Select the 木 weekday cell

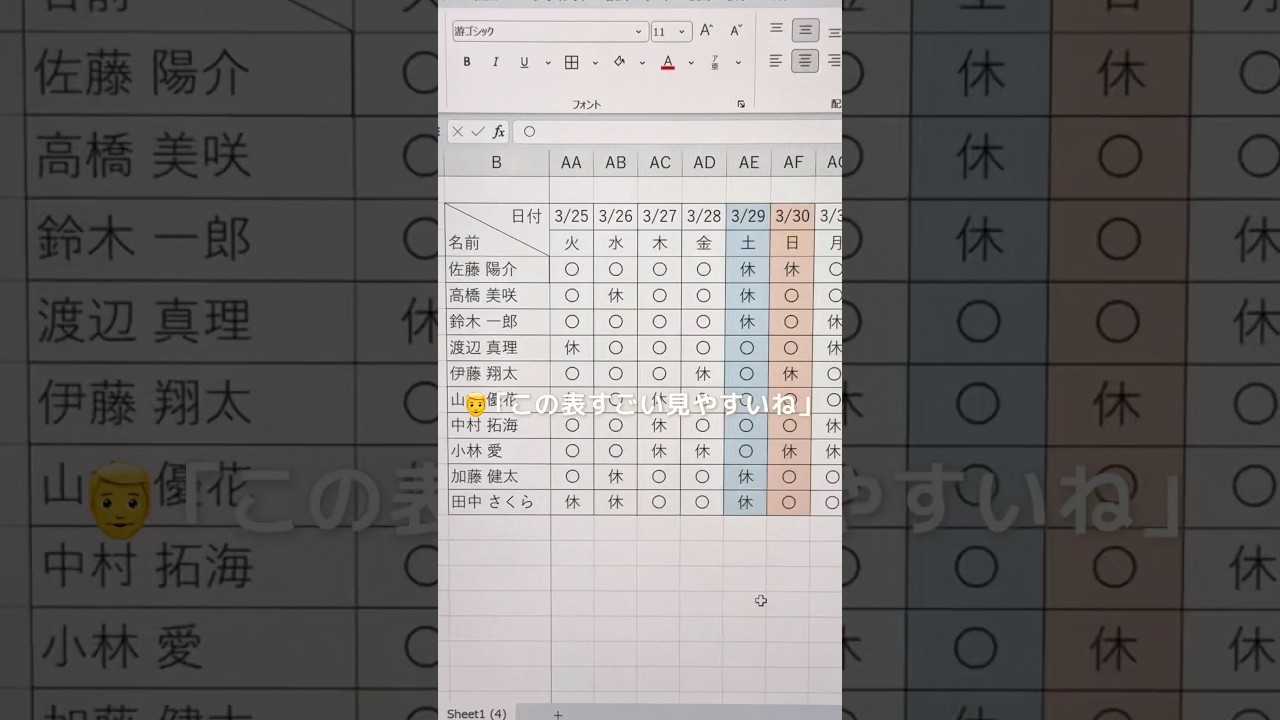660,243
